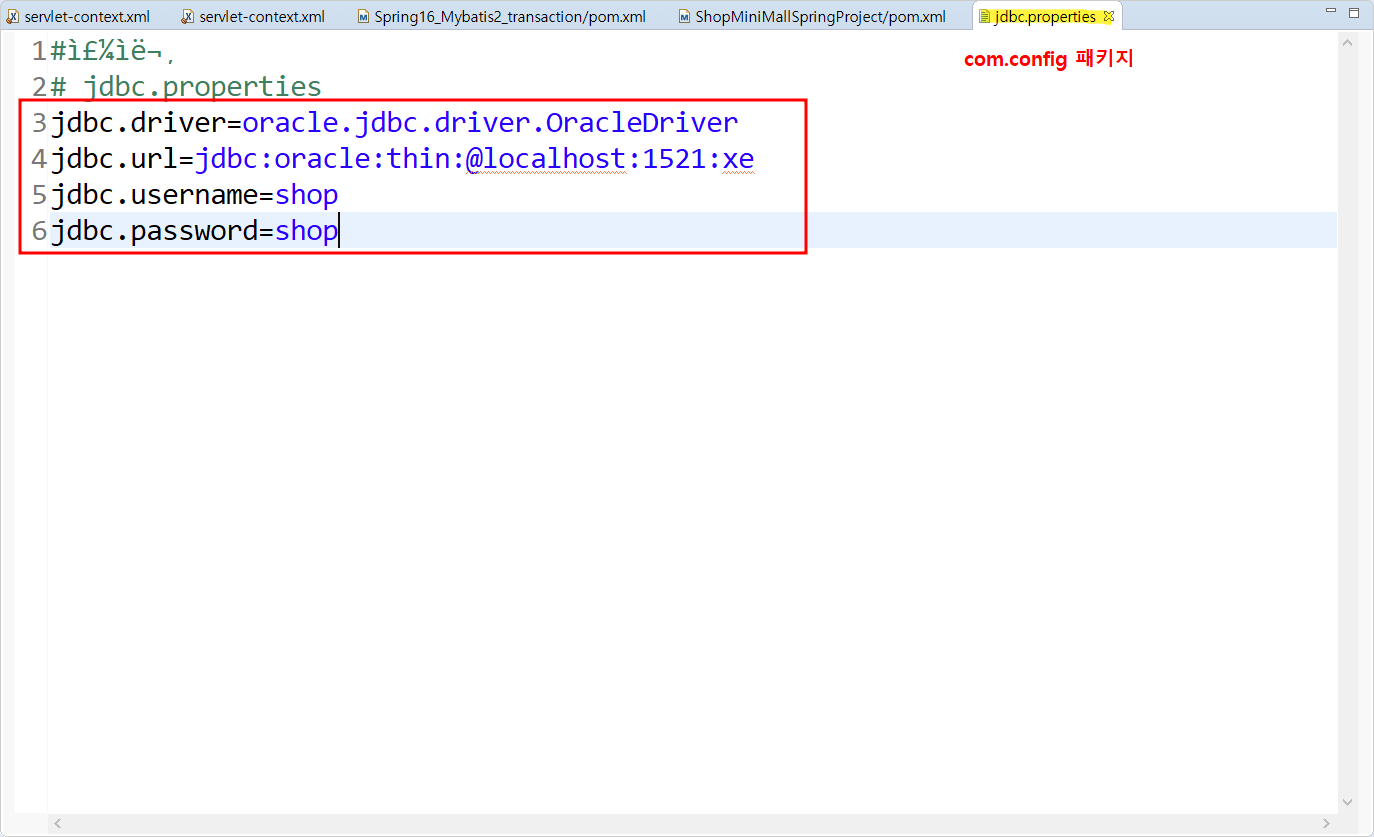The width and height of the screenshot is (1374, 837).
Task: Minimize the editor area
Action: click(x=1329, y=12)
